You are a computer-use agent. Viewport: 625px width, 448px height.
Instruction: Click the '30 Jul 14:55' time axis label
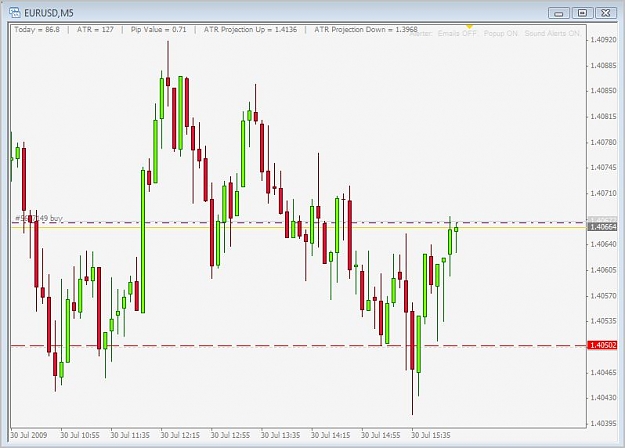[x=381, y=435]
